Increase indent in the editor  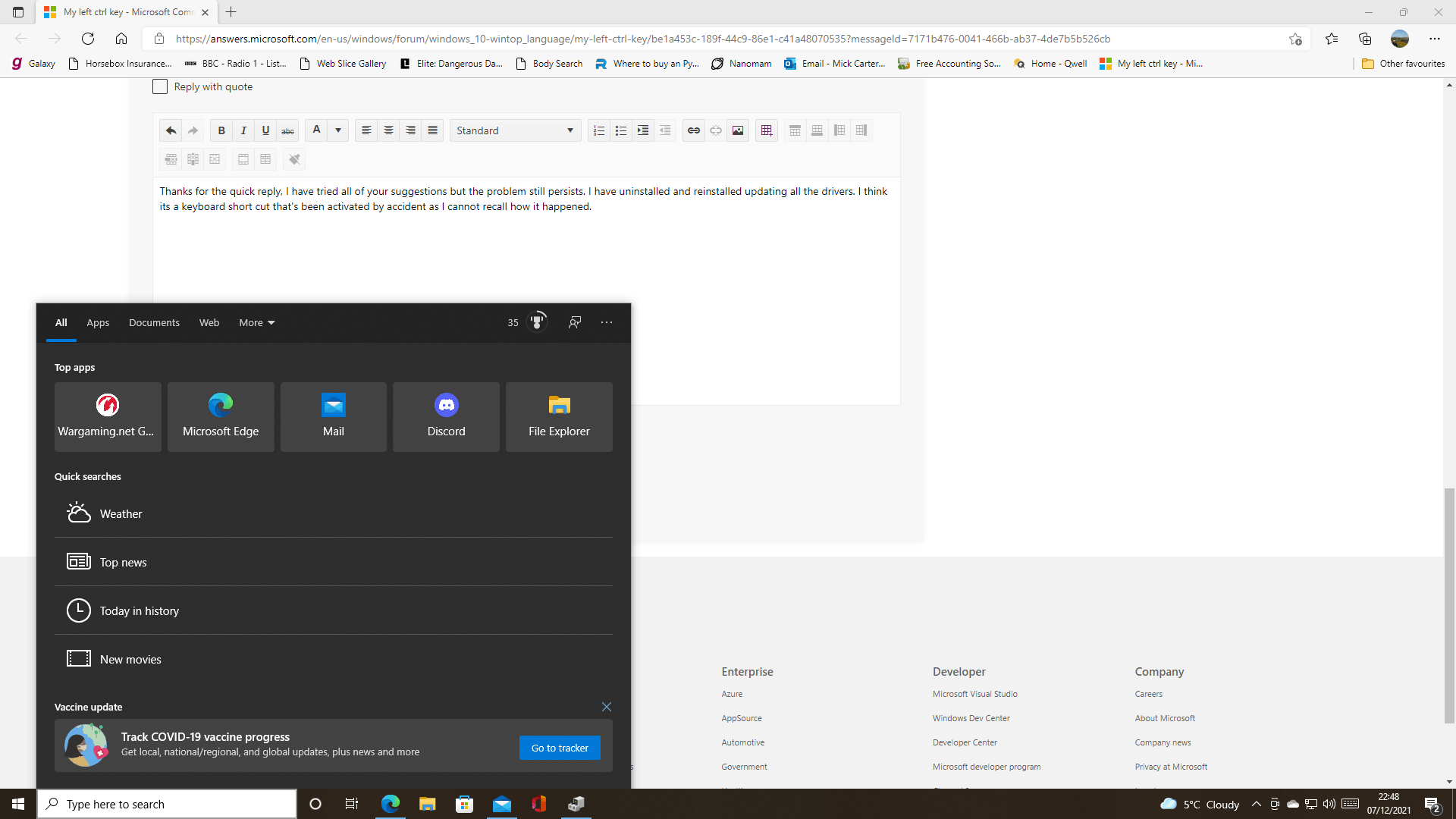point(643,130)
